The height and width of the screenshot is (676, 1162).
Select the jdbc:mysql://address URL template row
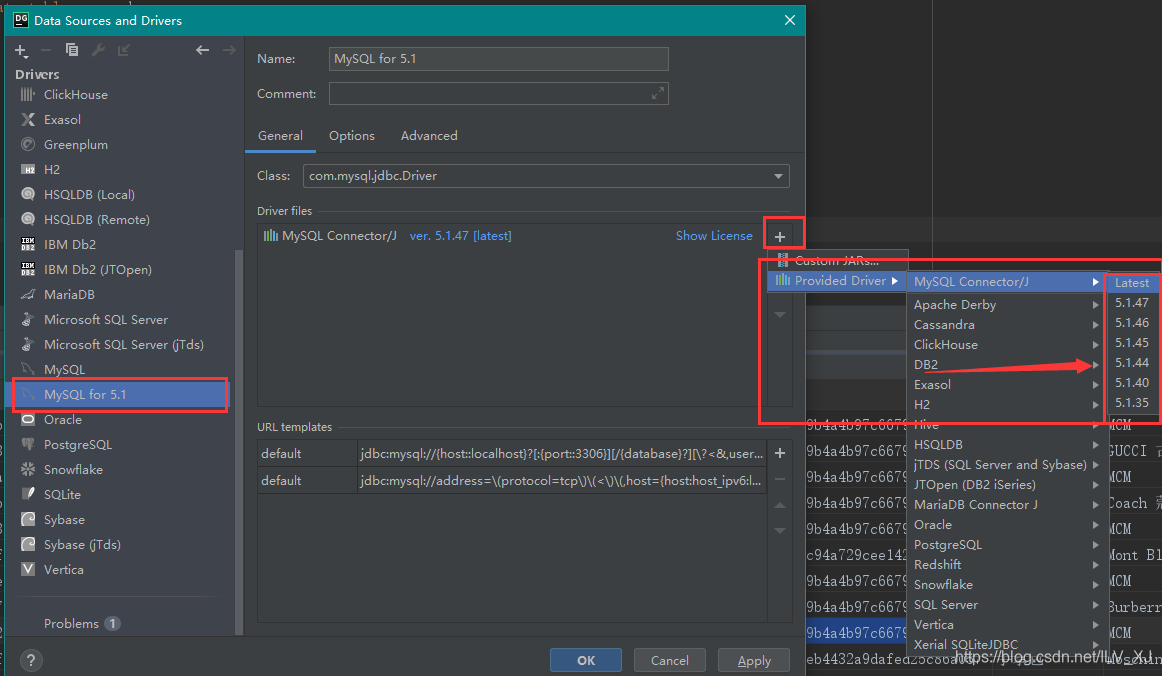(x=512, y=480)
